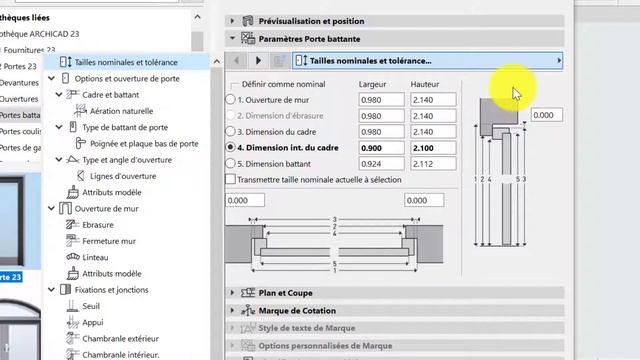Collapse Fixations et jonctions tree node
This screenshot has height=360, width=640.
(x=51, y=289)
